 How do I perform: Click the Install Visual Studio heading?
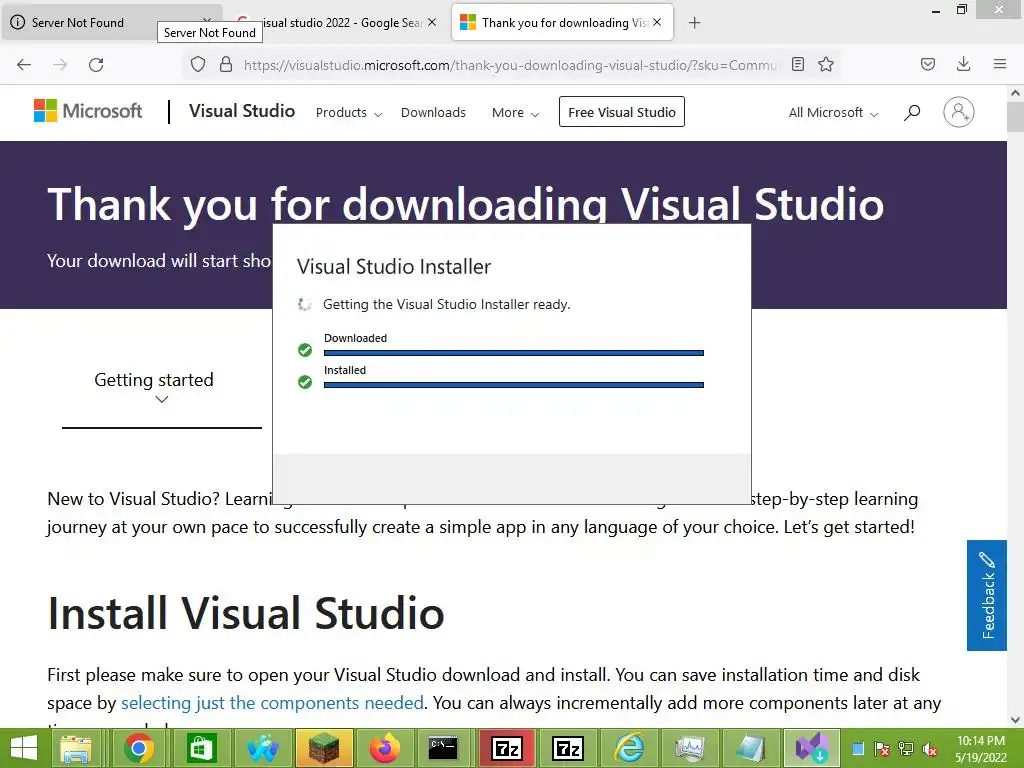click(x=246, y=613)
